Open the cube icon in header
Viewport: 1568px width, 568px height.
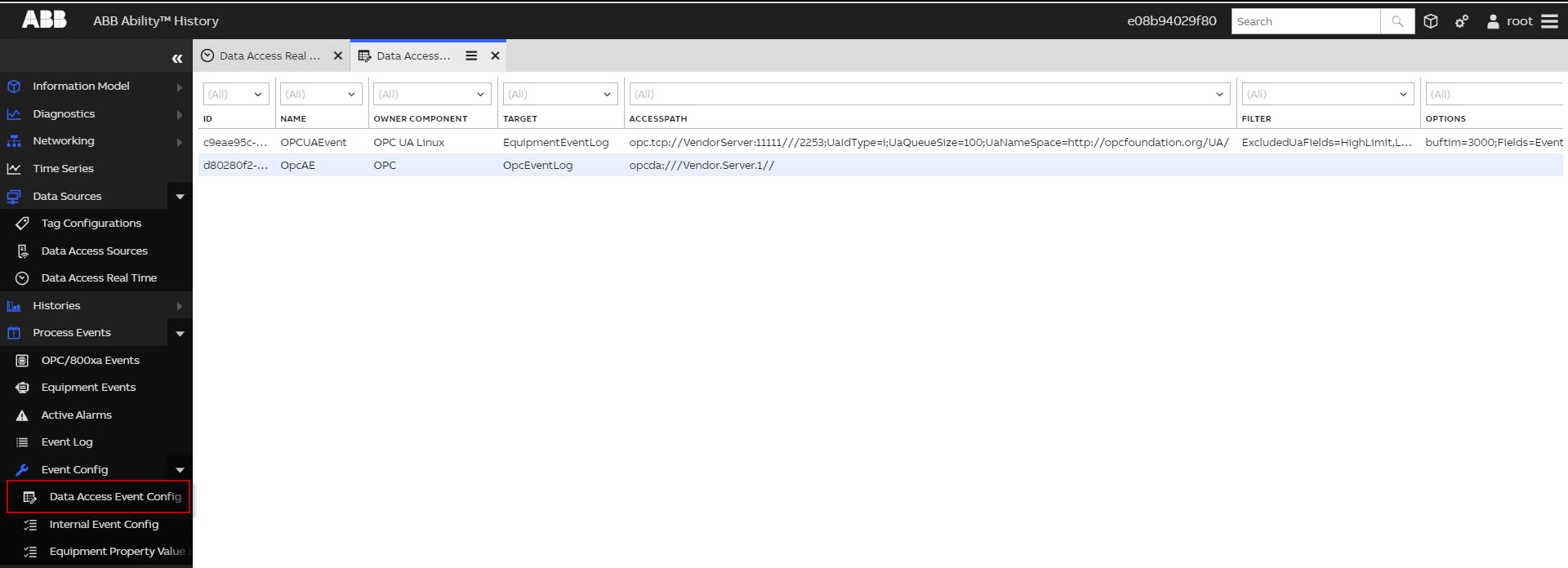1431,21
